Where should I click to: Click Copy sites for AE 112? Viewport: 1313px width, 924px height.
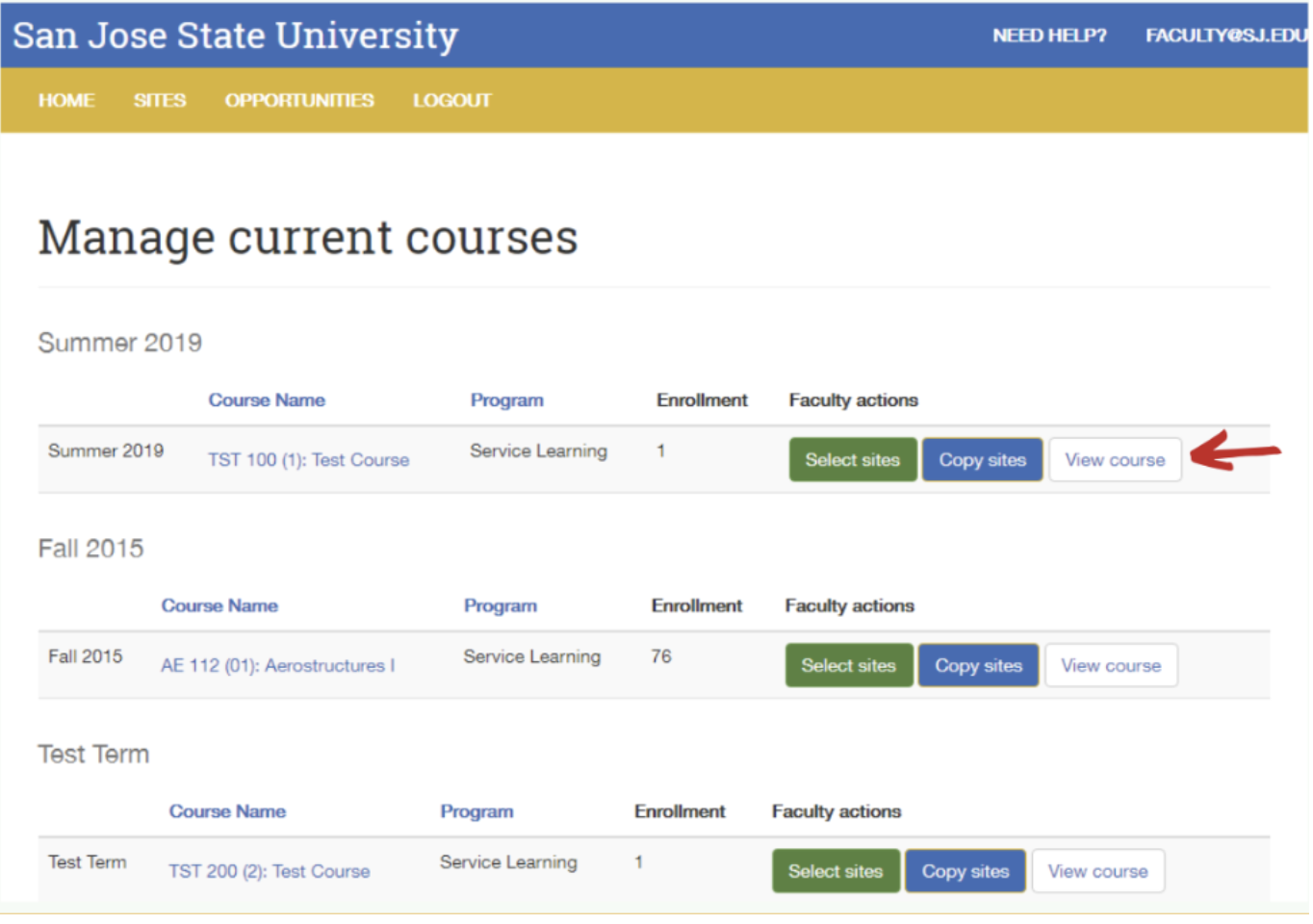[978, 665]
